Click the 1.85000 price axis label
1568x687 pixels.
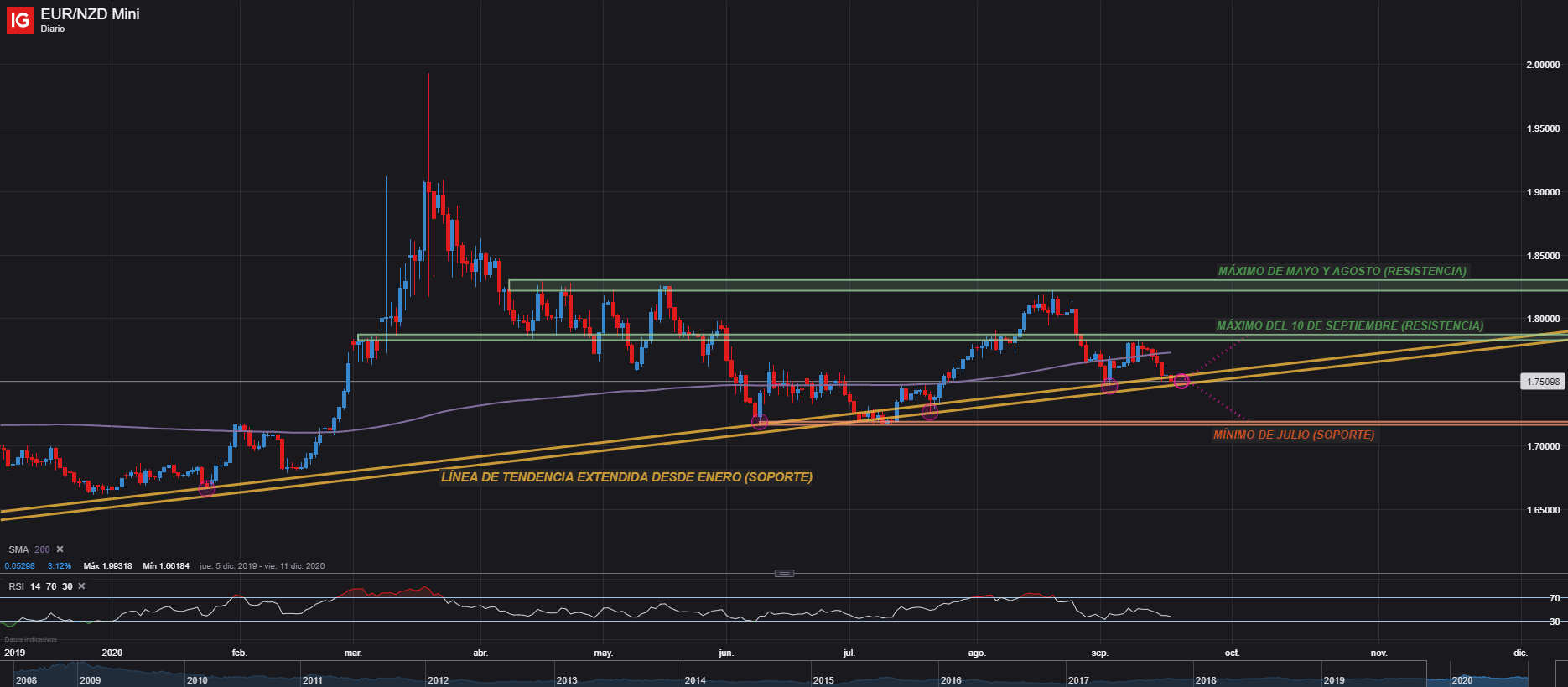(x=1543, y=256)
